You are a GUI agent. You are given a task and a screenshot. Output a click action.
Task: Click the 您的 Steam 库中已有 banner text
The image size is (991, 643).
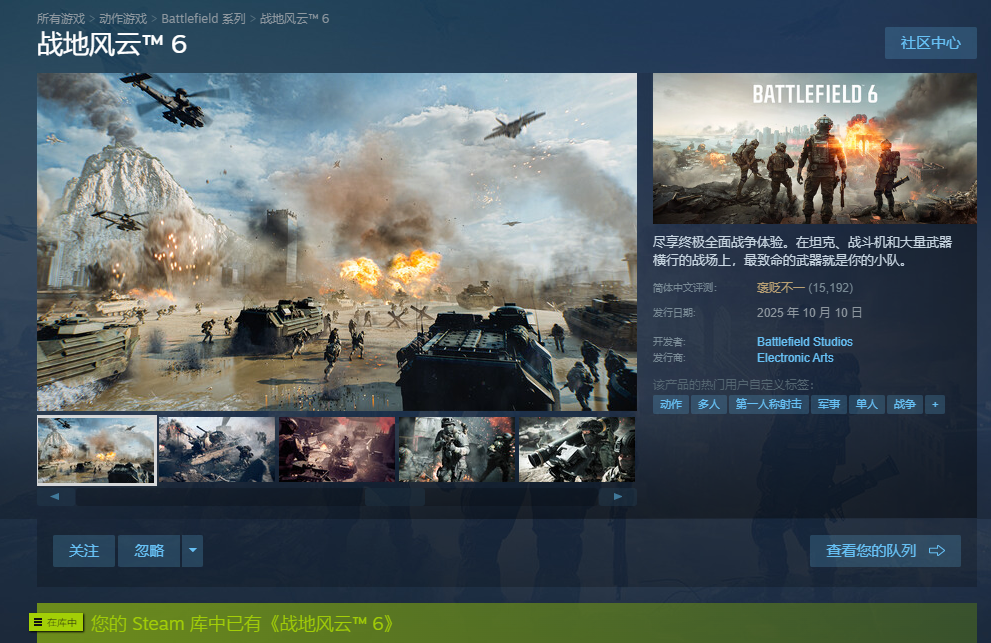click(241, 624)
